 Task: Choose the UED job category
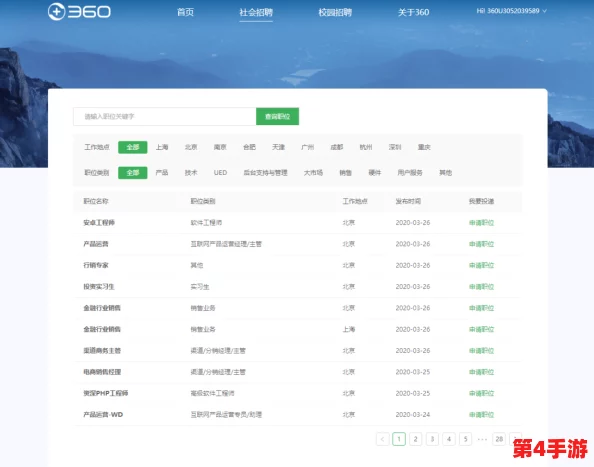[x=220, y=173]
